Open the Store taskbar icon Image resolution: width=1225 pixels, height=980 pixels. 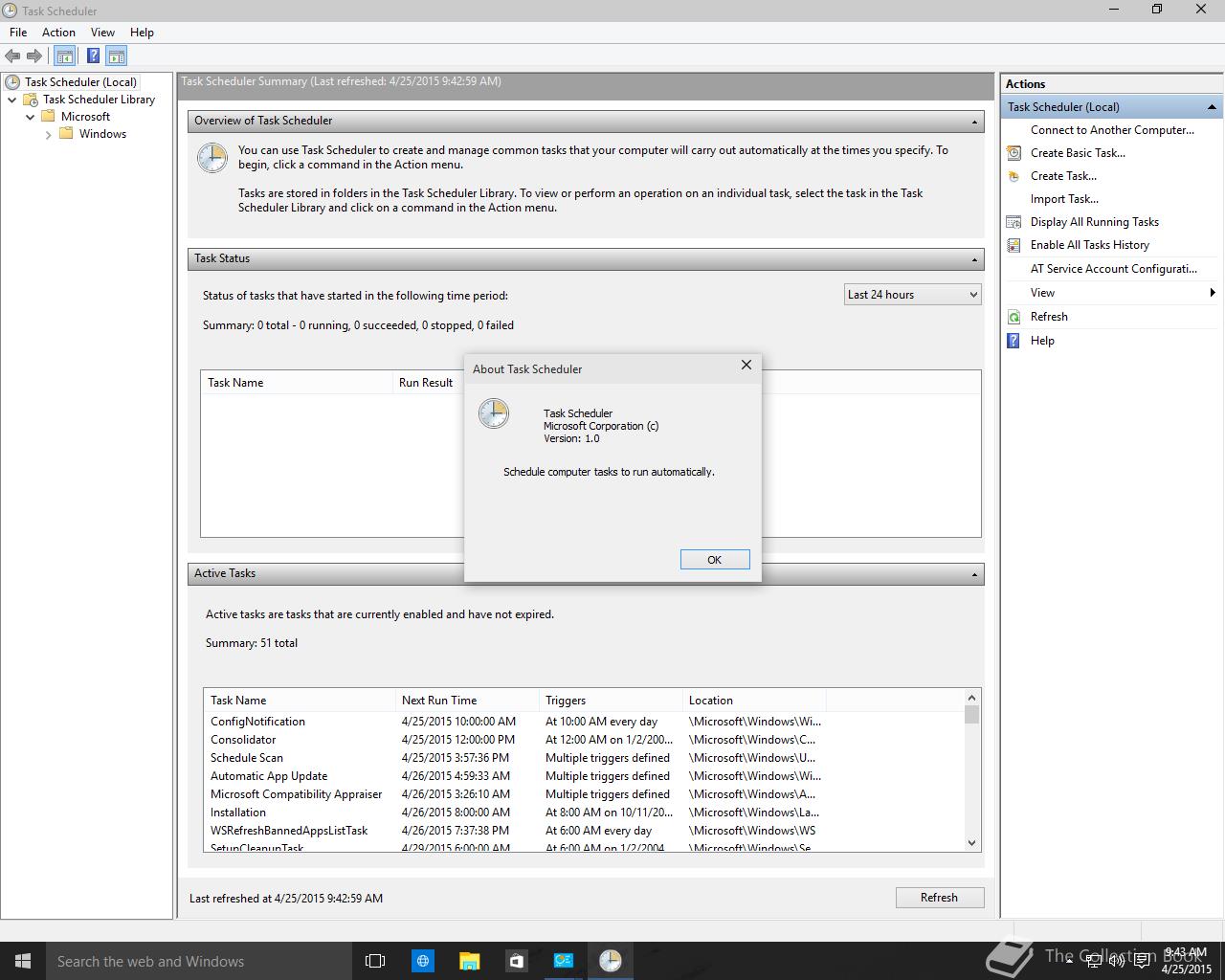pyautogui.click(x=516, y=961)
